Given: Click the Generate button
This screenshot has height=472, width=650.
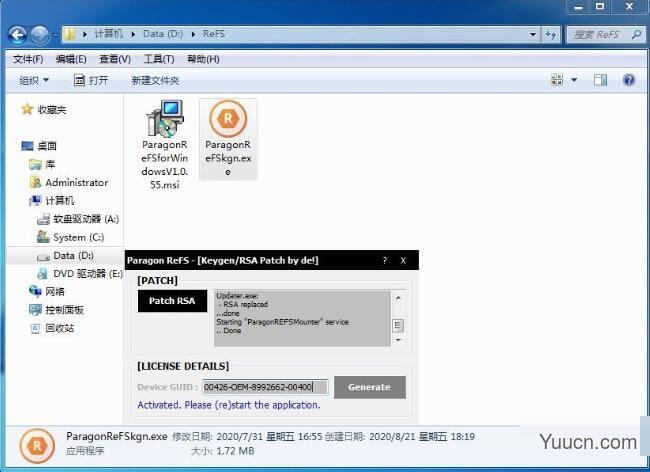Looking at the screenshot, I should (x=370, y=387).
